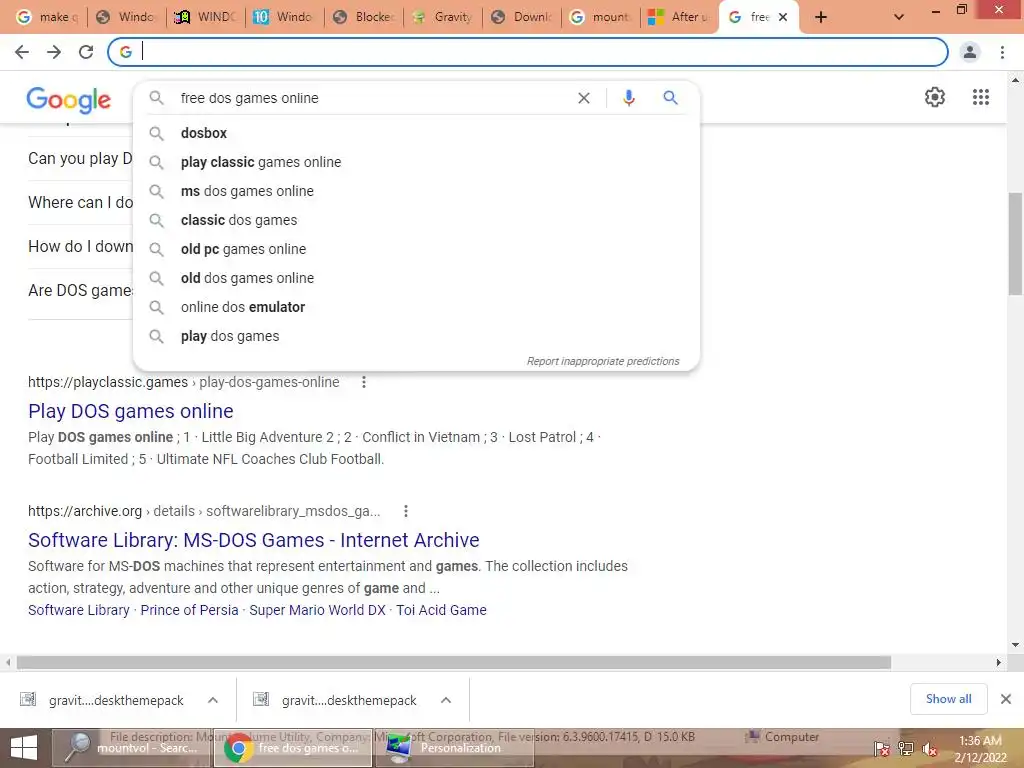Open the Google apps grid icon

(x=981, y=97)
